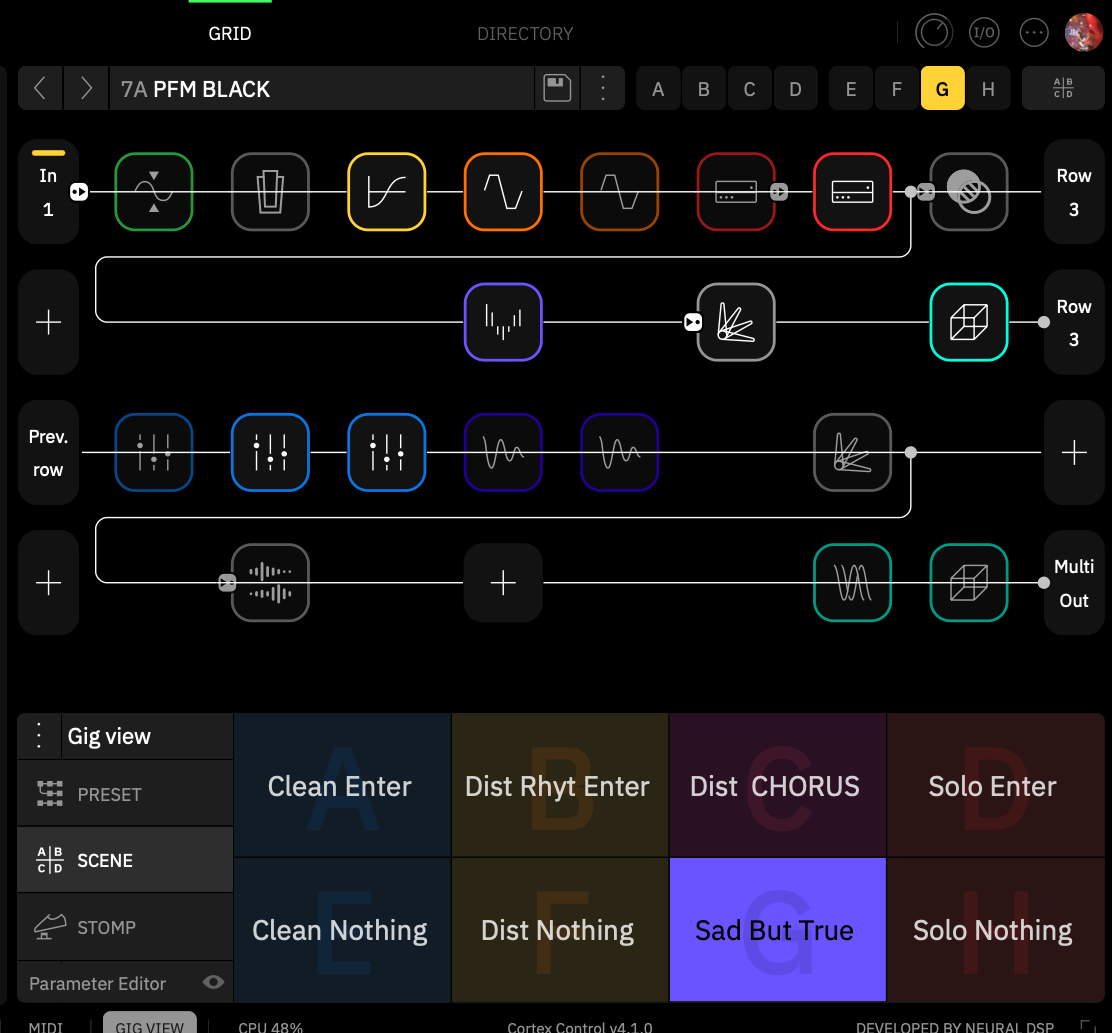Activate scene A in the top bar

(658, 89)
